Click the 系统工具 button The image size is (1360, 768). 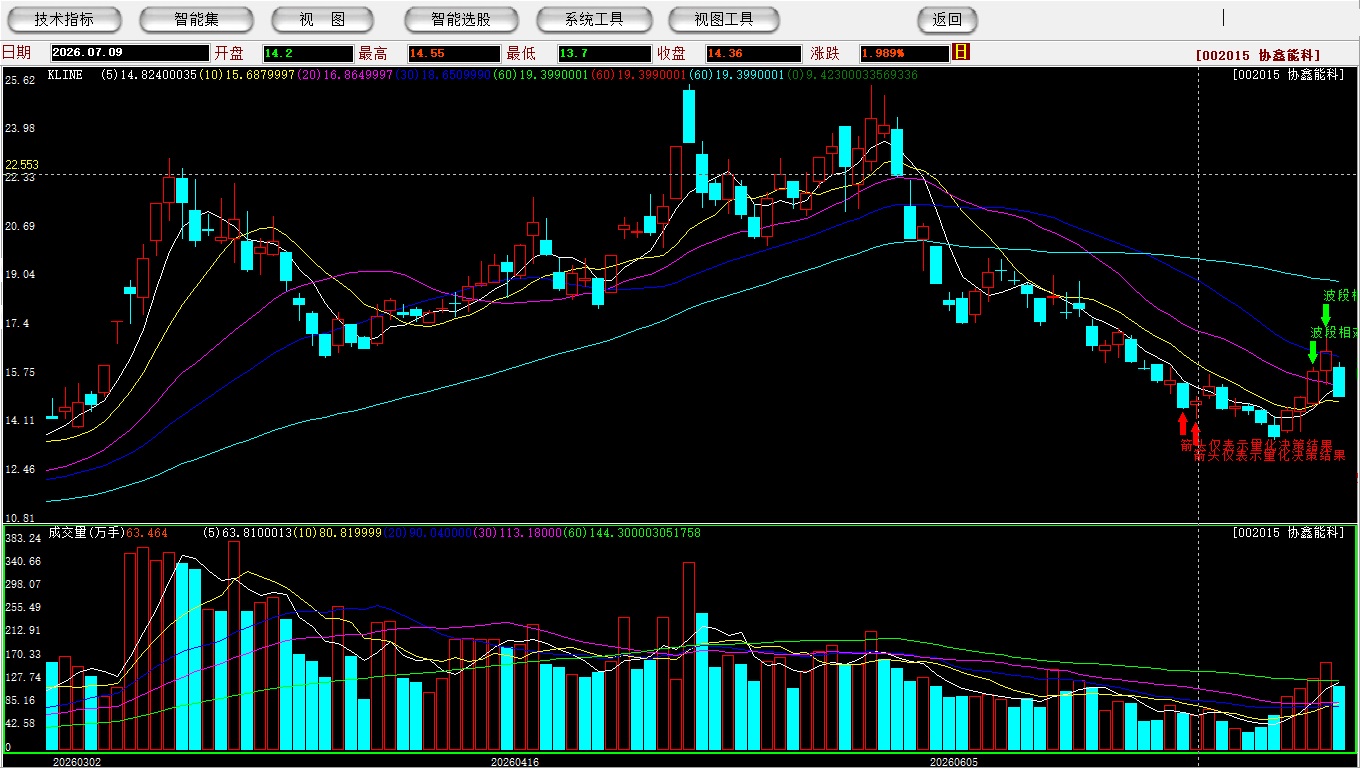[594, 19]
